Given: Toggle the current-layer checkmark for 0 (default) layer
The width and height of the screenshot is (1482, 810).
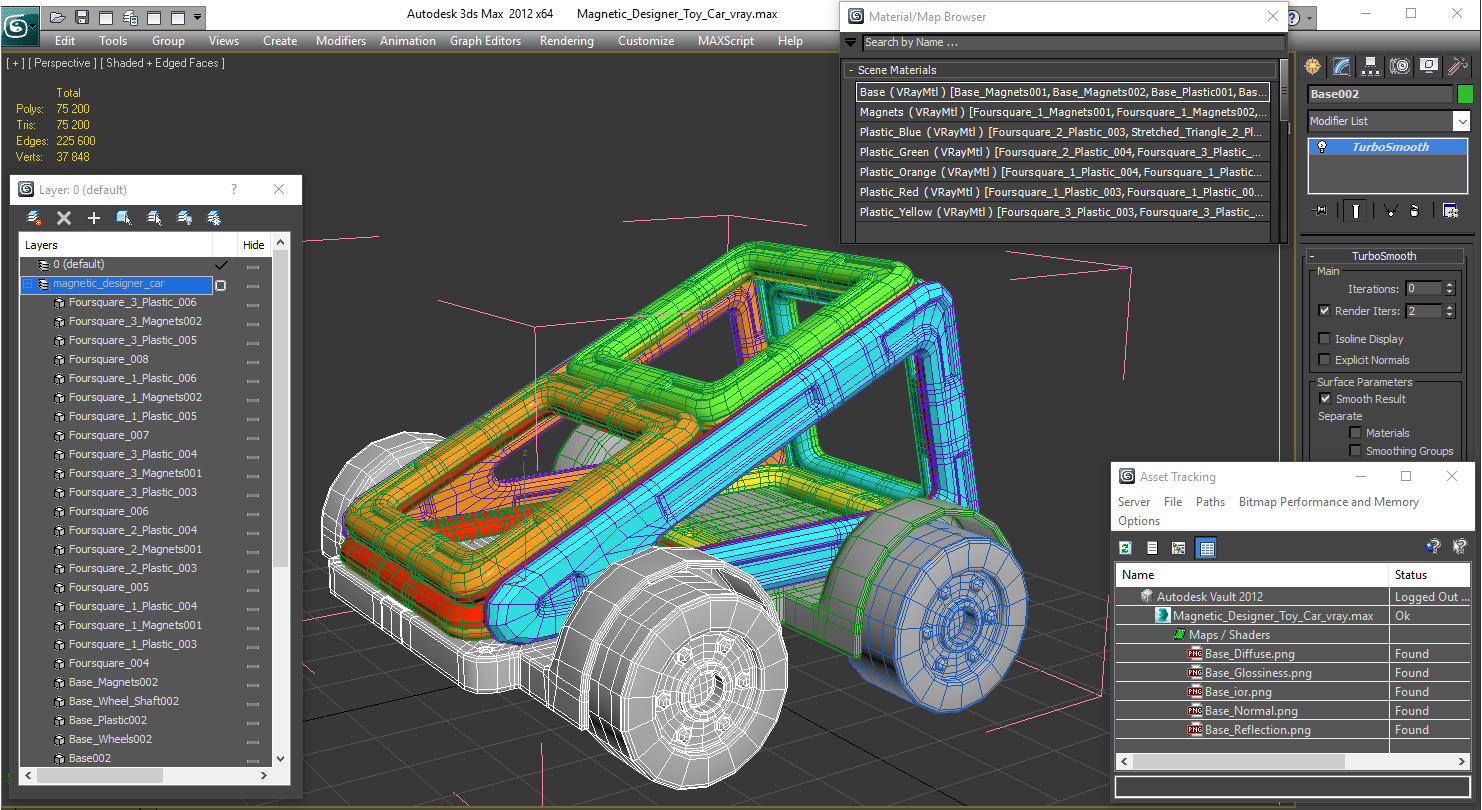Looking at the screenshot, I should click(222, 265).
